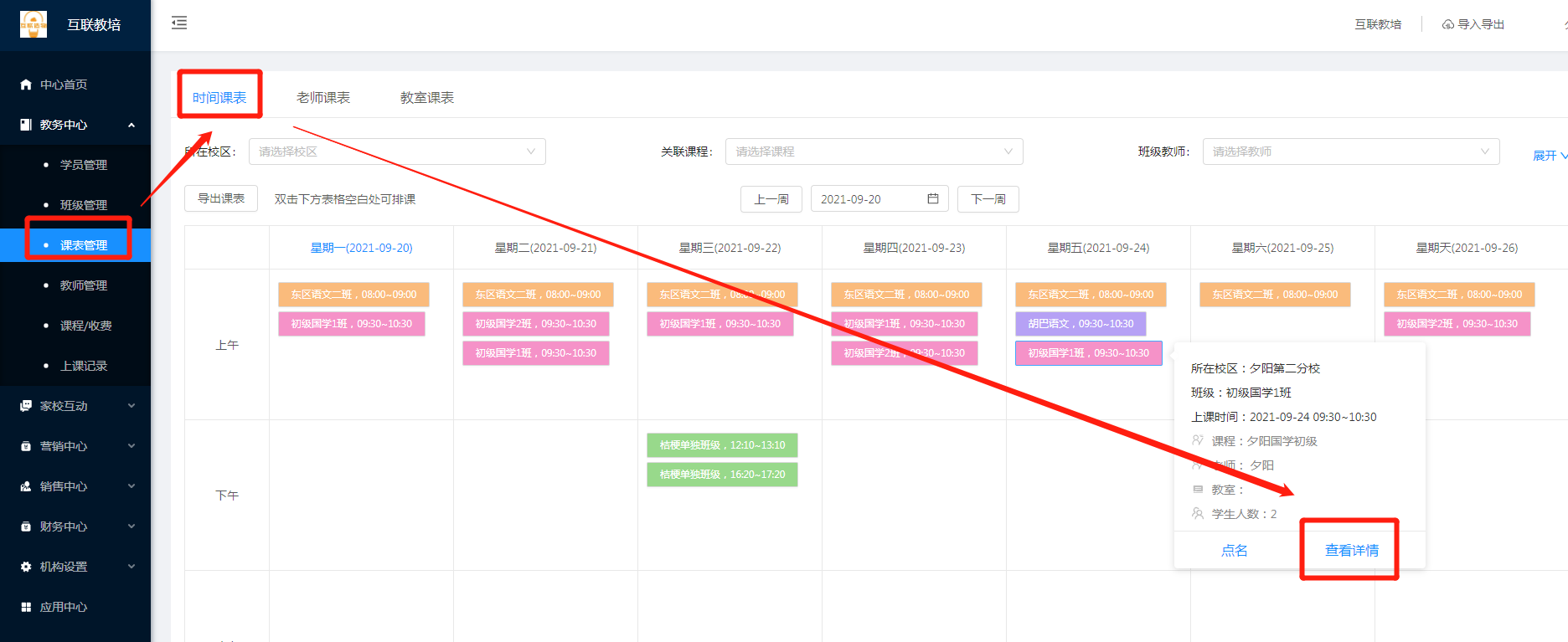Switch to the 时间课表 tab

pyautogui.click(x=219, y=98)
